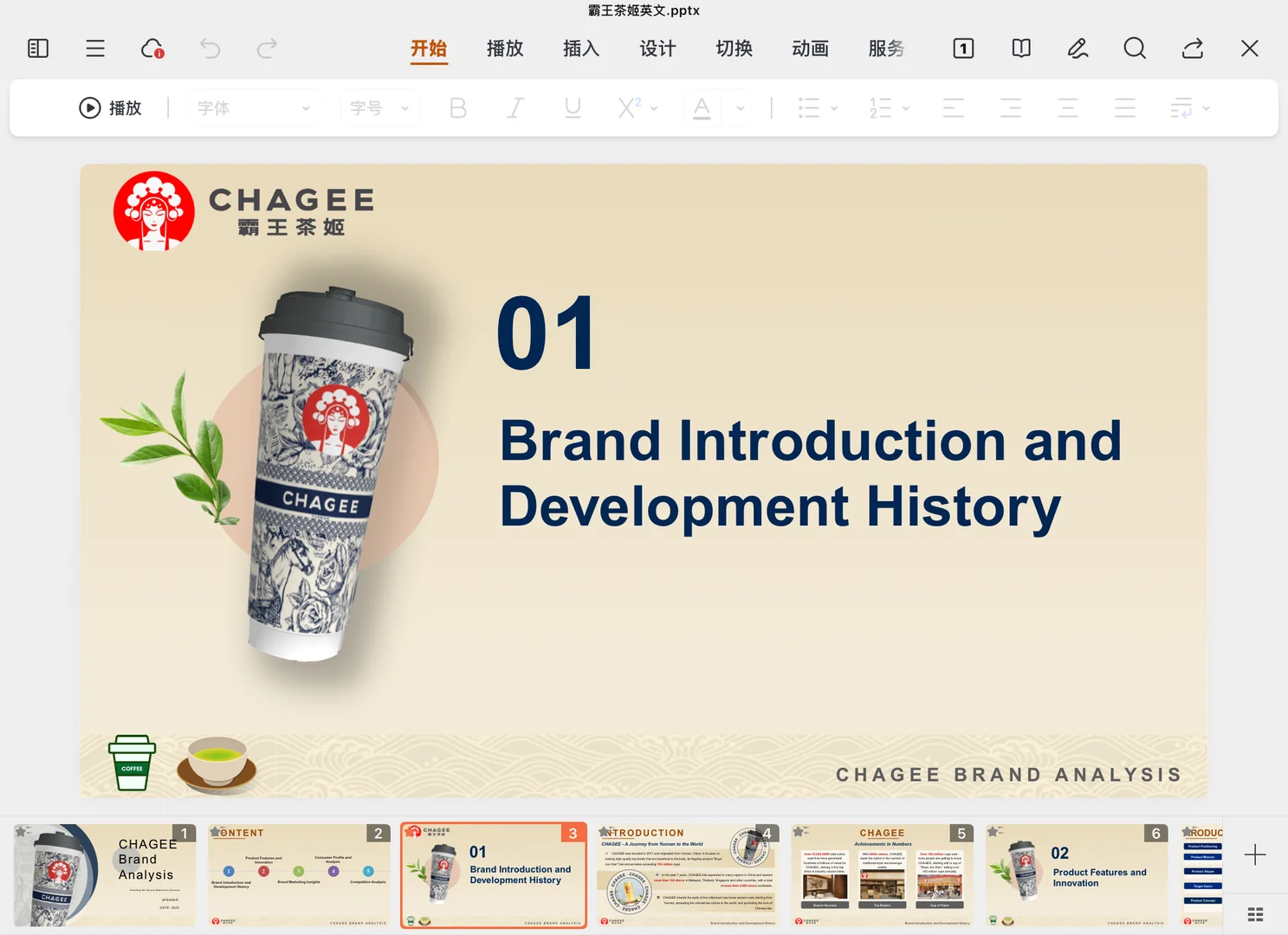Open the 设计 tab

click(x=657, y=48)
